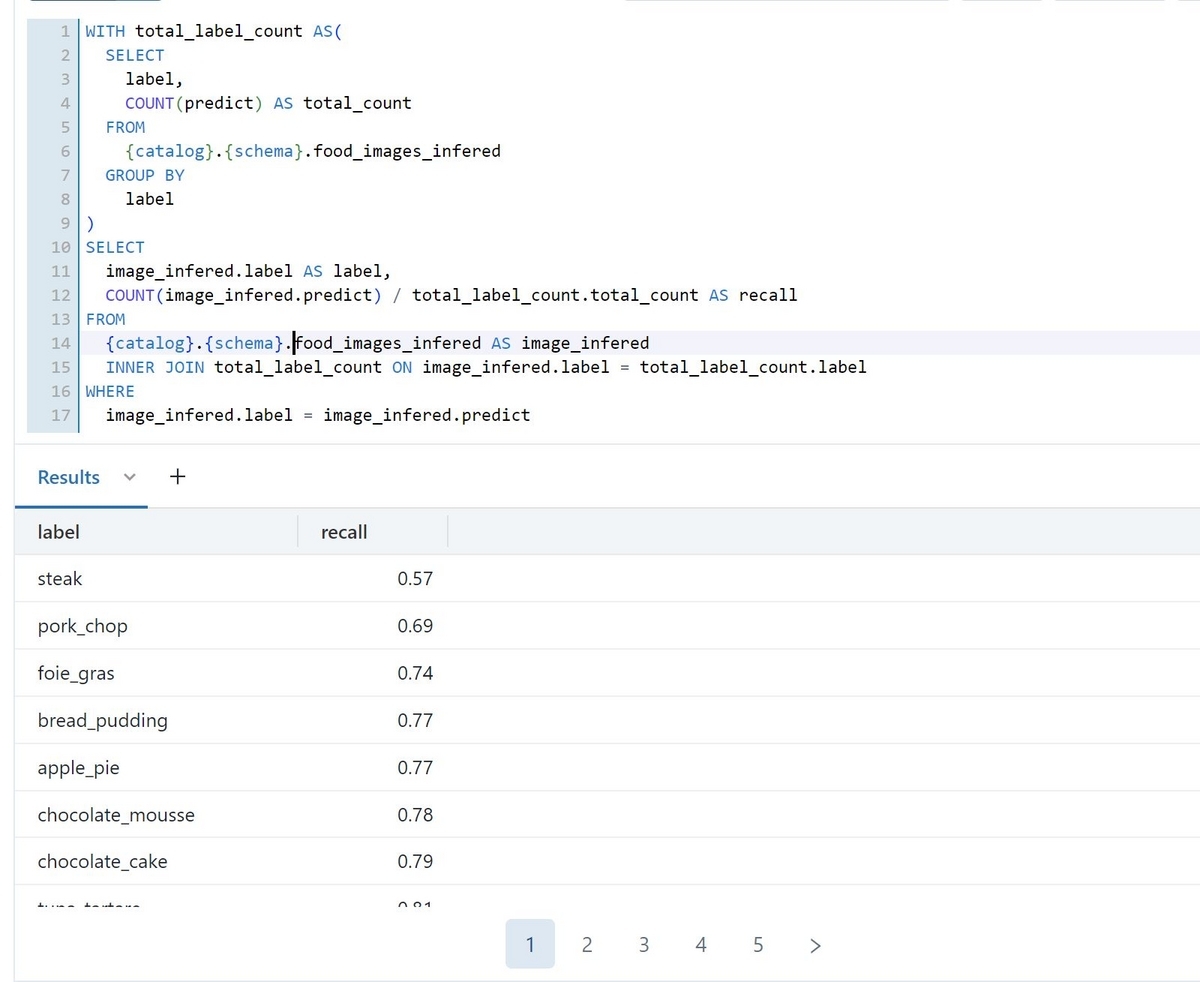This screenshot has width=1200, height=982.
Task: Go to results page 5
Action: pyautogui.click(x=758, y=944)
